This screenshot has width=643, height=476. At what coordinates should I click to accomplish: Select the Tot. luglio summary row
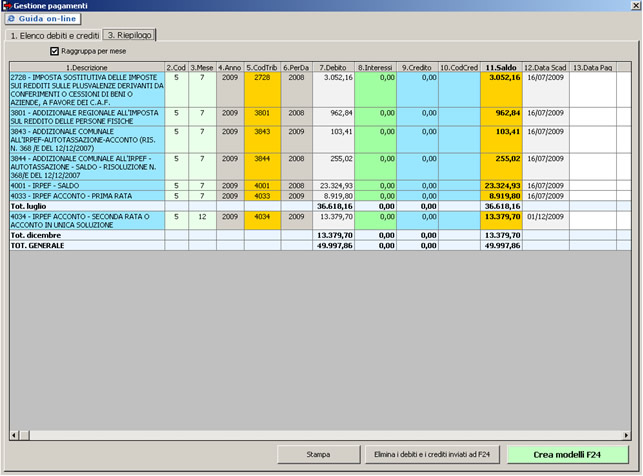pyautogui.click(x=87, y=205)
